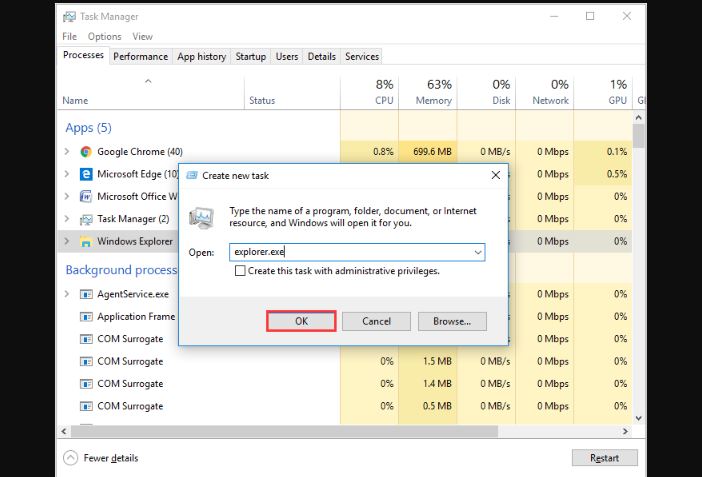Select the Apps (5) group heading
Viewport: 702px width, 477px height.
point(88,128)
